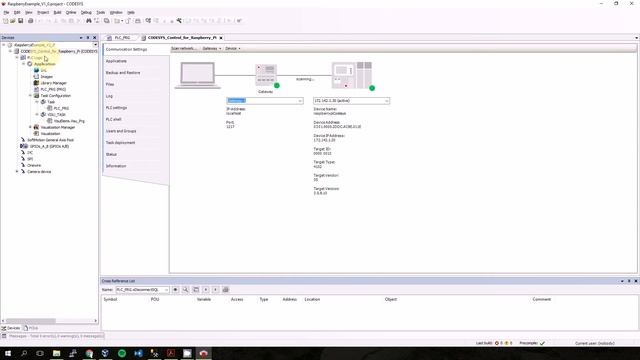Switch to the POUs panel tab
The image size is (640, 360).
pyautogui.click(x=31, y=328)
